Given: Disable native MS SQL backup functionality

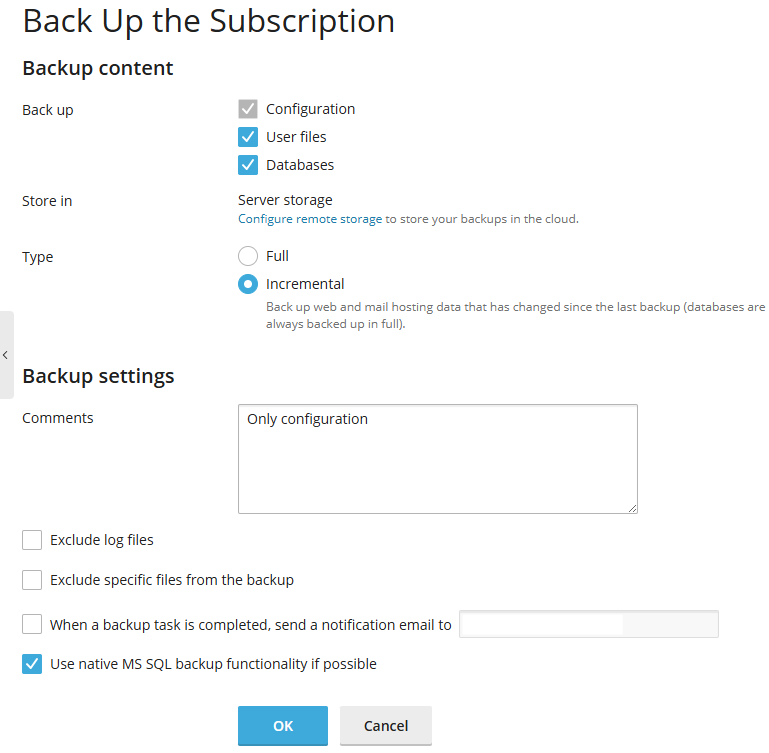Looking at the screenshot, I should (x=32, y=664).
